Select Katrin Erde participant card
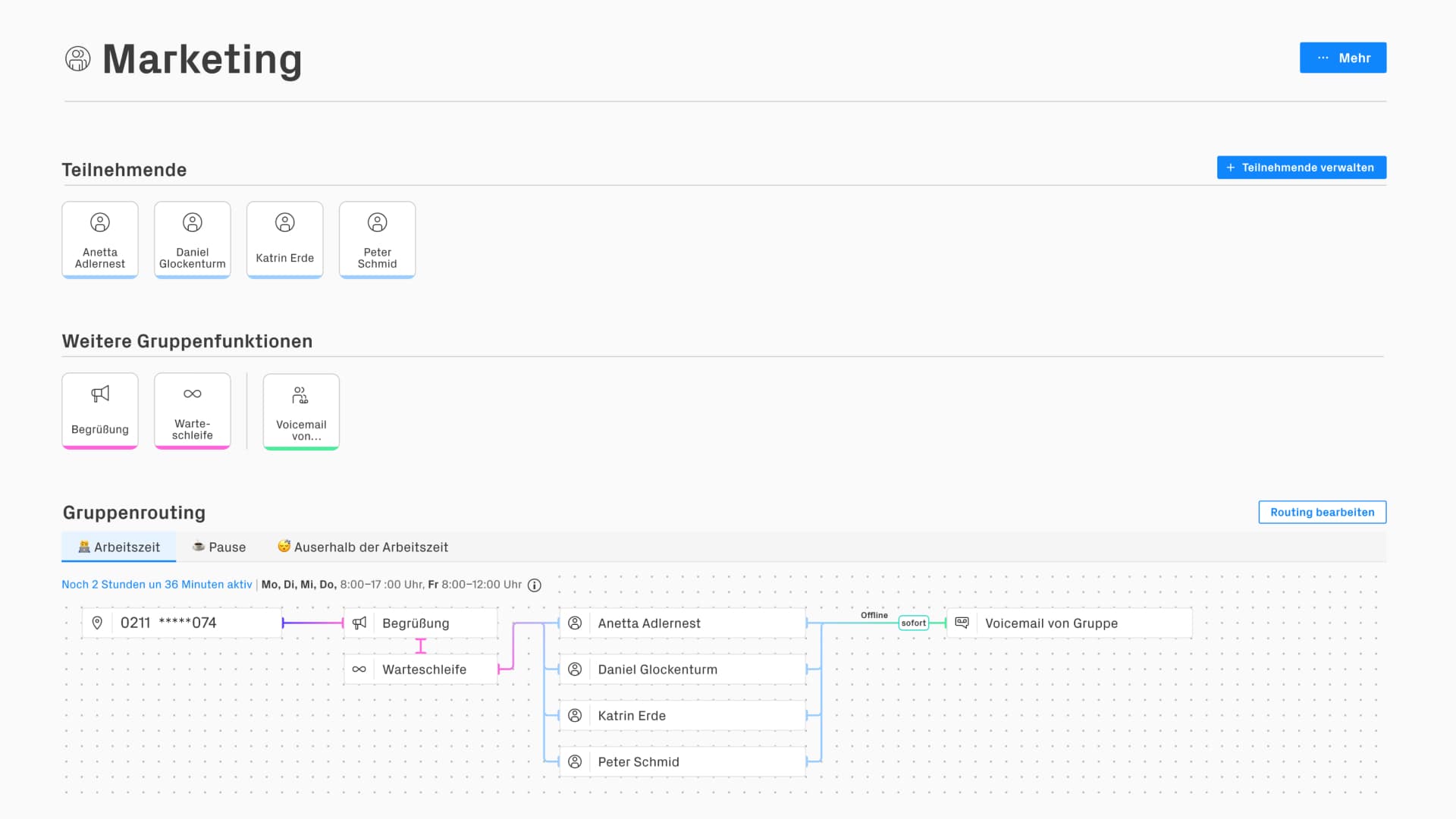The image size is (1456, 819). pyautogui.click(x=285, y=240)
